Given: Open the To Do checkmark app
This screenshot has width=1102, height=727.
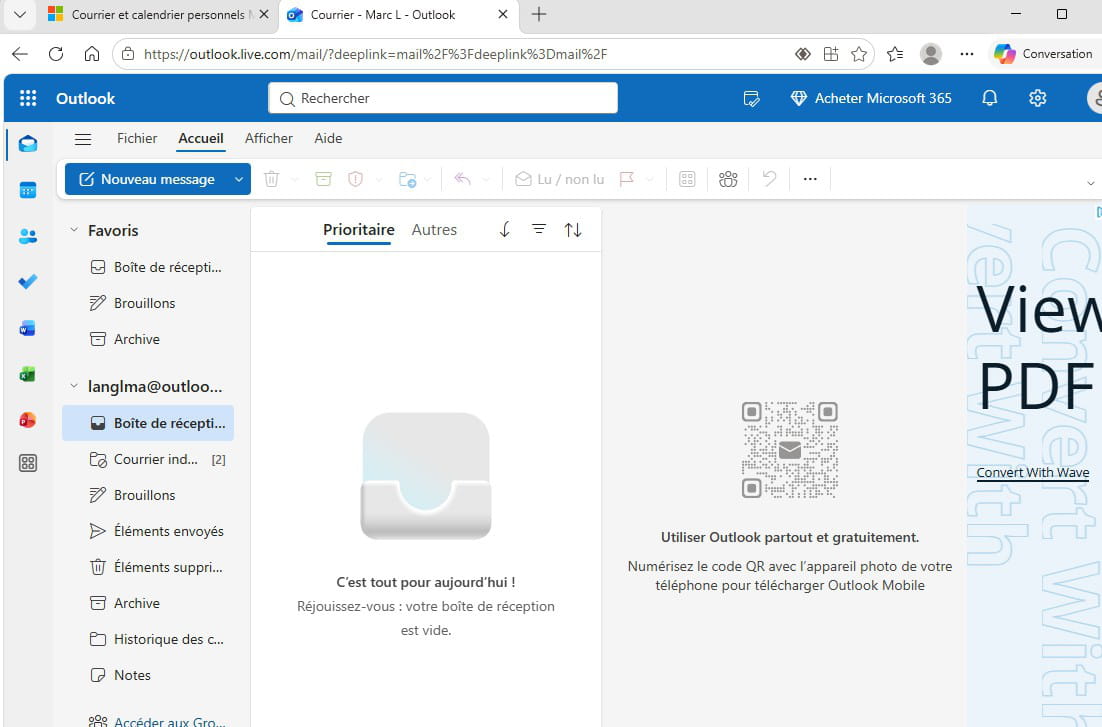Looking at the screenshot, I should click(28, 282).
